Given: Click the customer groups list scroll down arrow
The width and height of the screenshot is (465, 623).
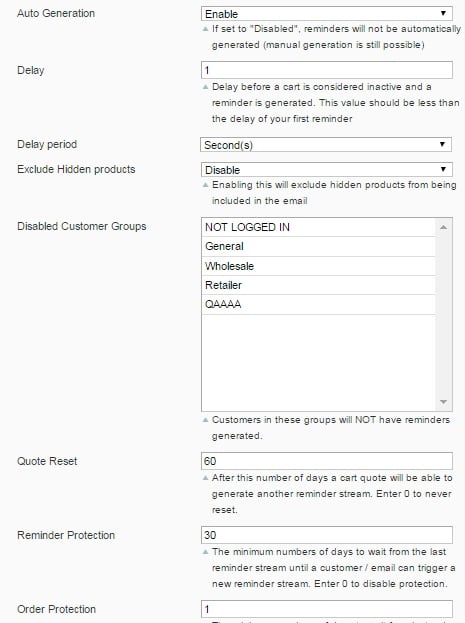Looking at the screenshot, I should click(x=444, y=402).
